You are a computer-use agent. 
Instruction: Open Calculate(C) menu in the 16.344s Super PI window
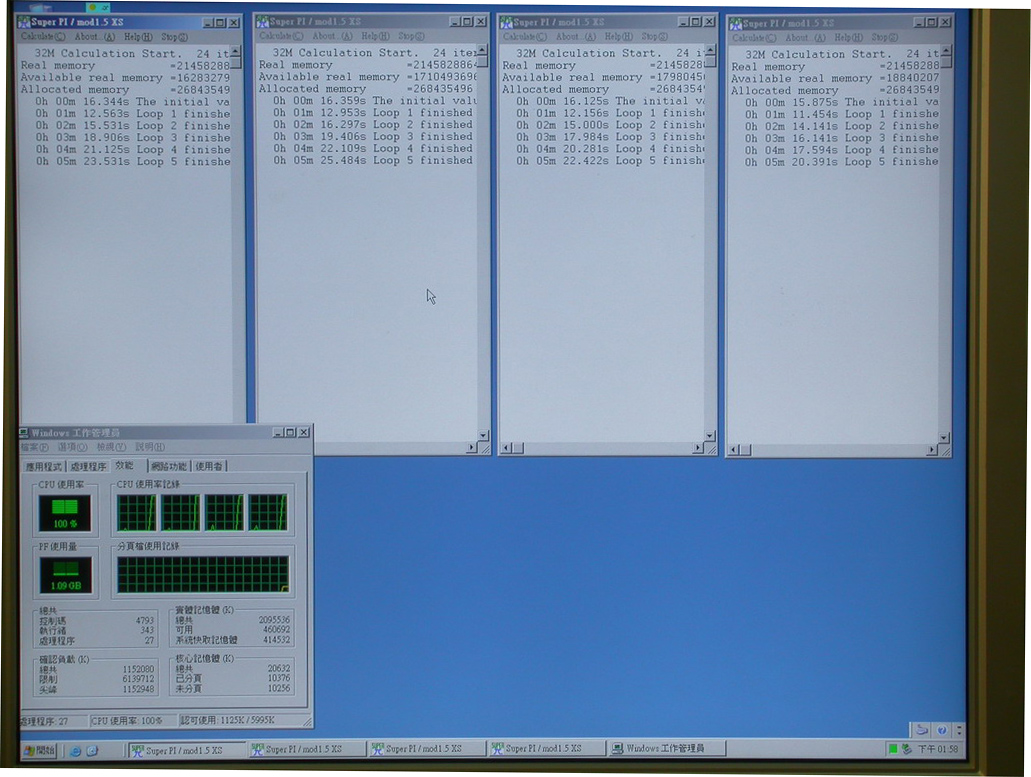click(43, 37)
